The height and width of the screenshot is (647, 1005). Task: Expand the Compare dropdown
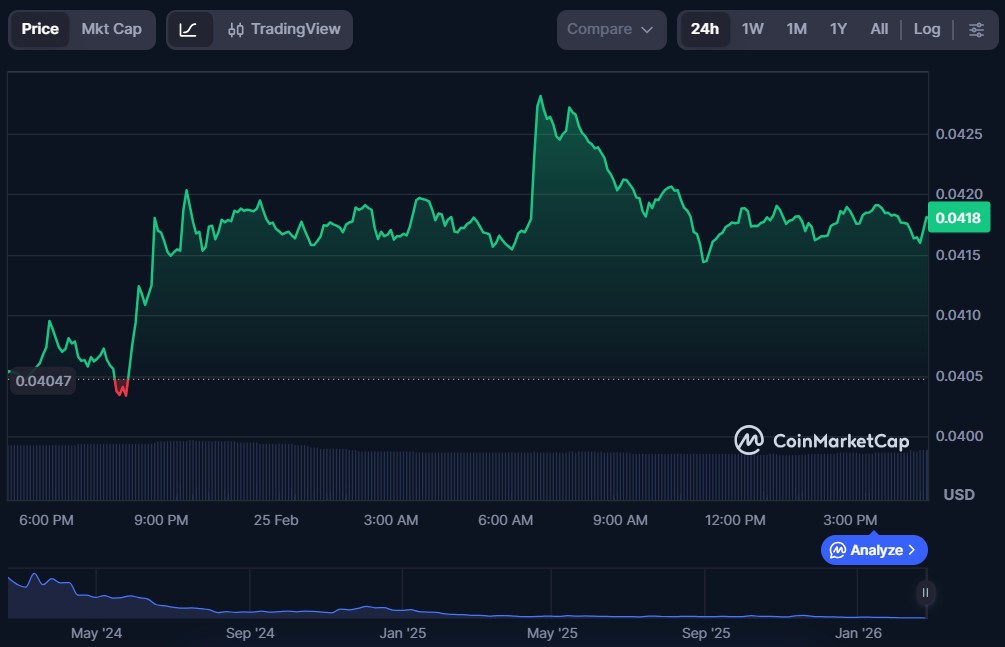[x=610, y=29]
